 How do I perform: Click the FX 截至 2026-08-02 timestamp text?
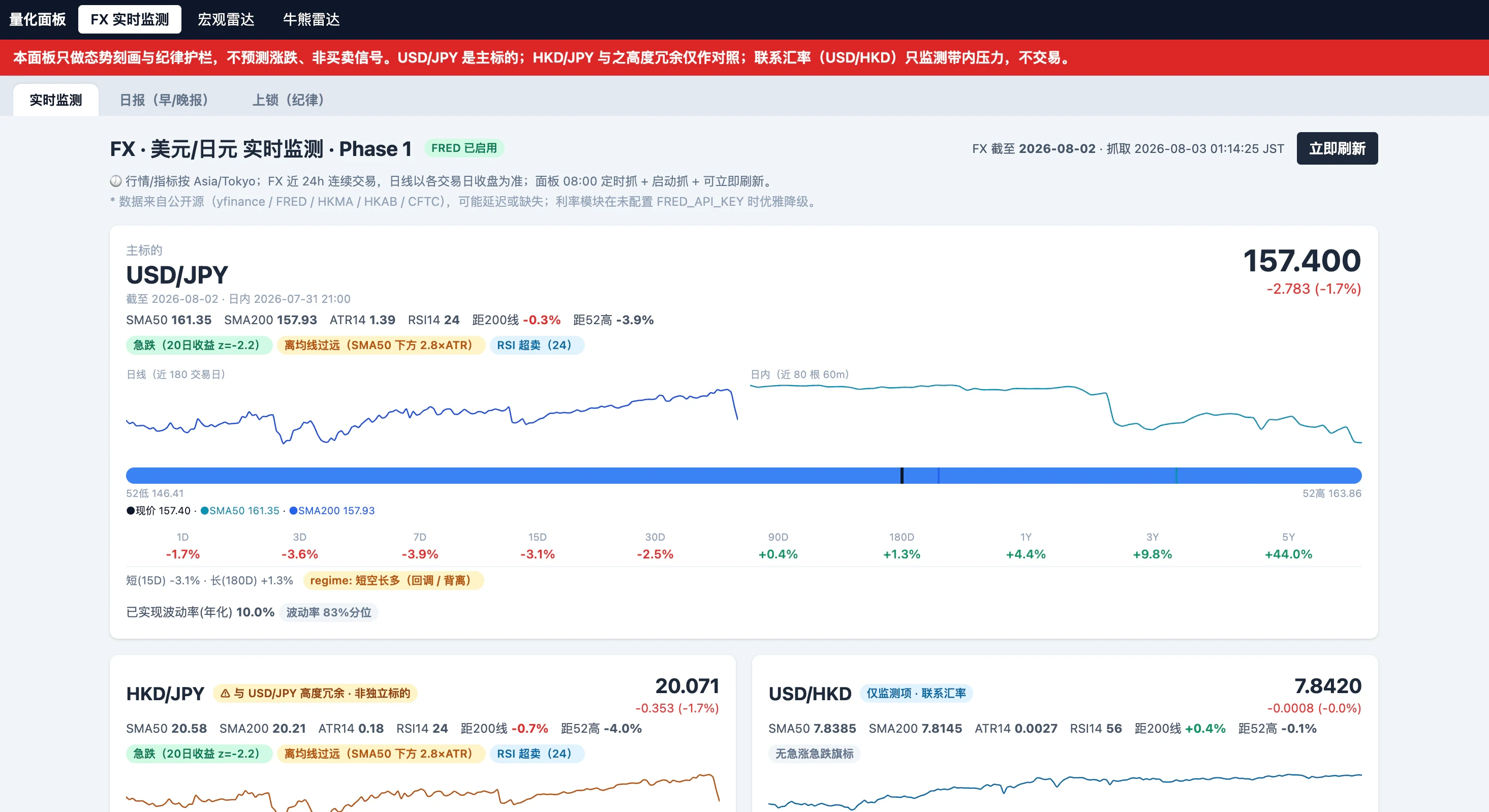(x=1034, y=148)
